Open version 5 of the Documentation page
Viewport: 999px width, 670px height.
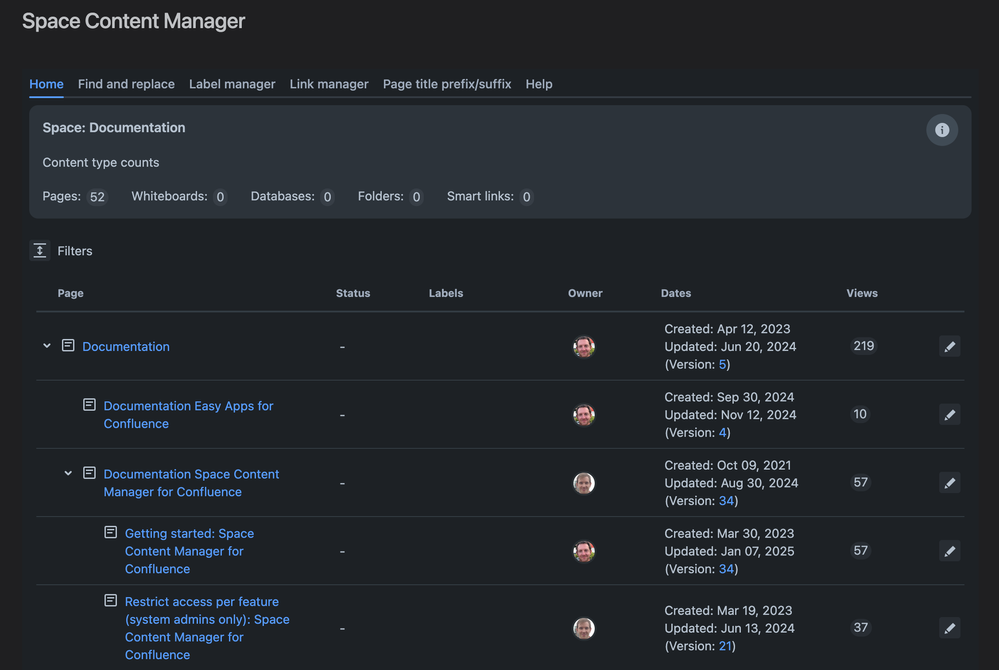[723, 364]
